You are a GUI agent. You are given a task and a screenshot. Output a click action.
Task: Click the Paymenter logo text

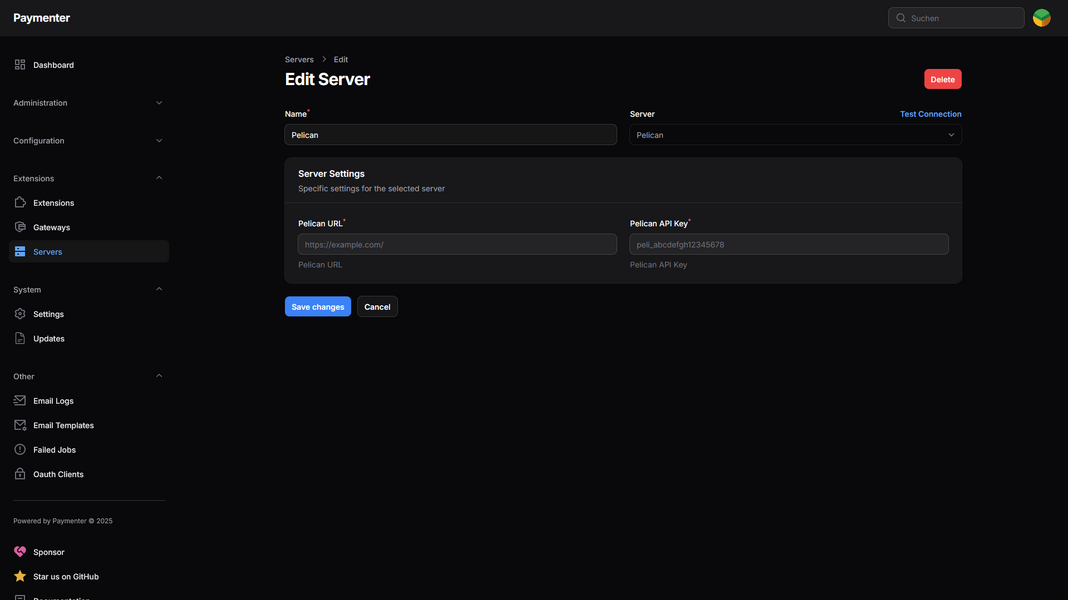pos(42,18)
